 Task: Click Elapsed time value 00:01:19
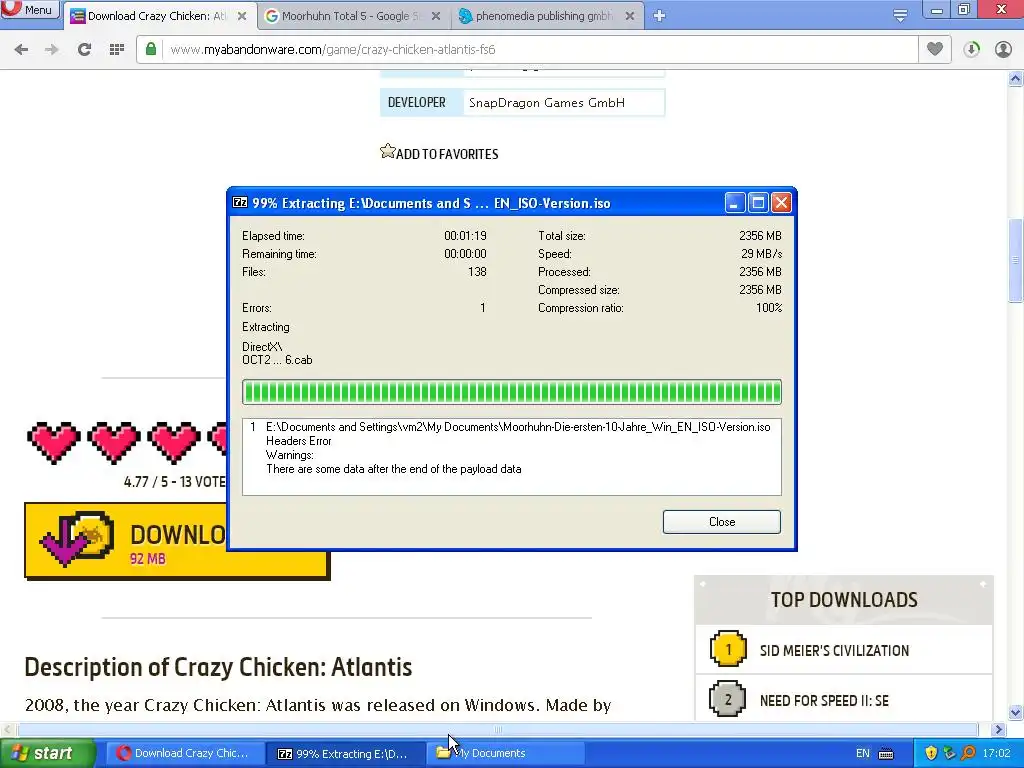point(465,236)
